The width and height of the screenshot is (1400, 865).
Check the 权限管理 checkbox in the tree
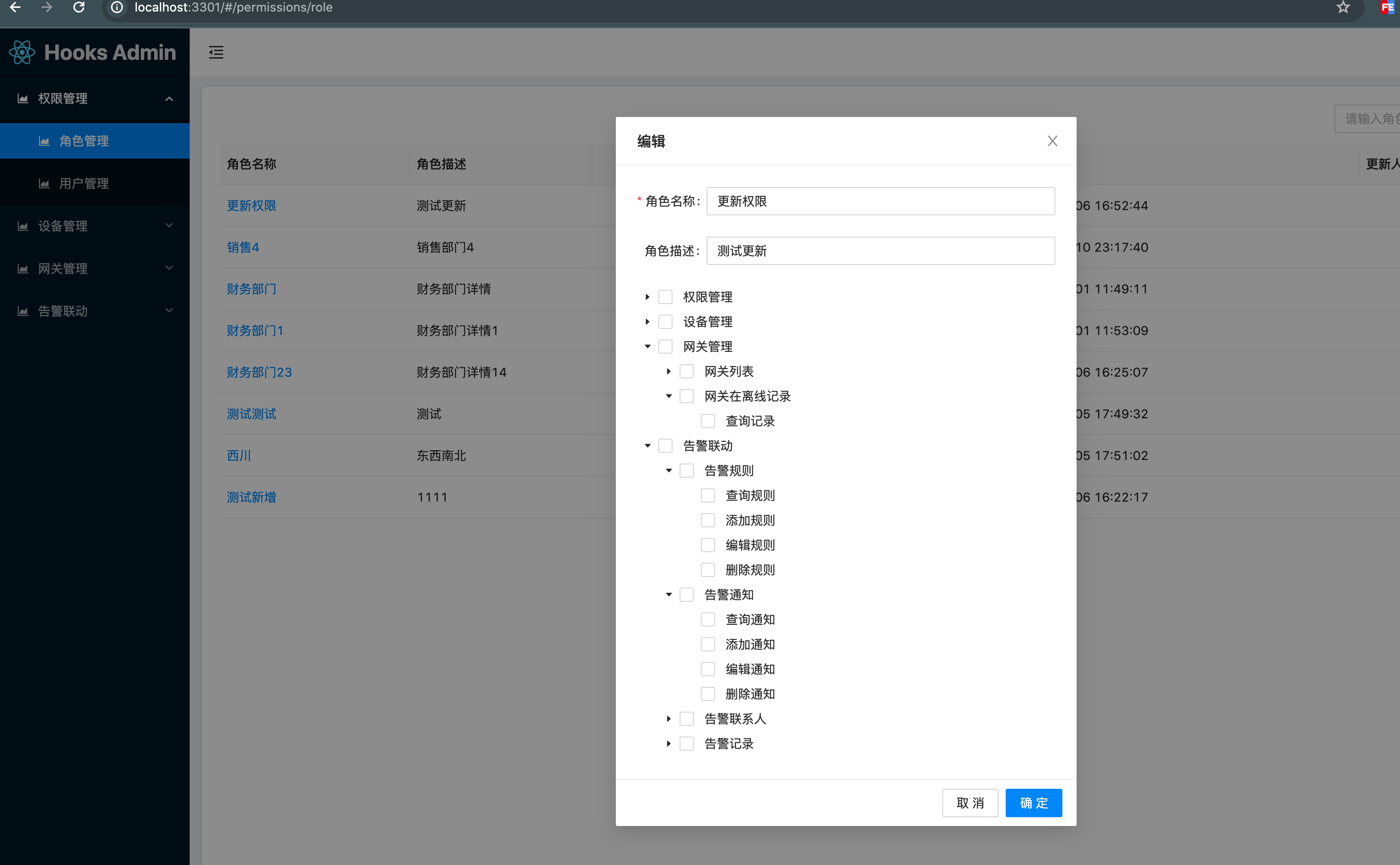(x=665, y=297)
